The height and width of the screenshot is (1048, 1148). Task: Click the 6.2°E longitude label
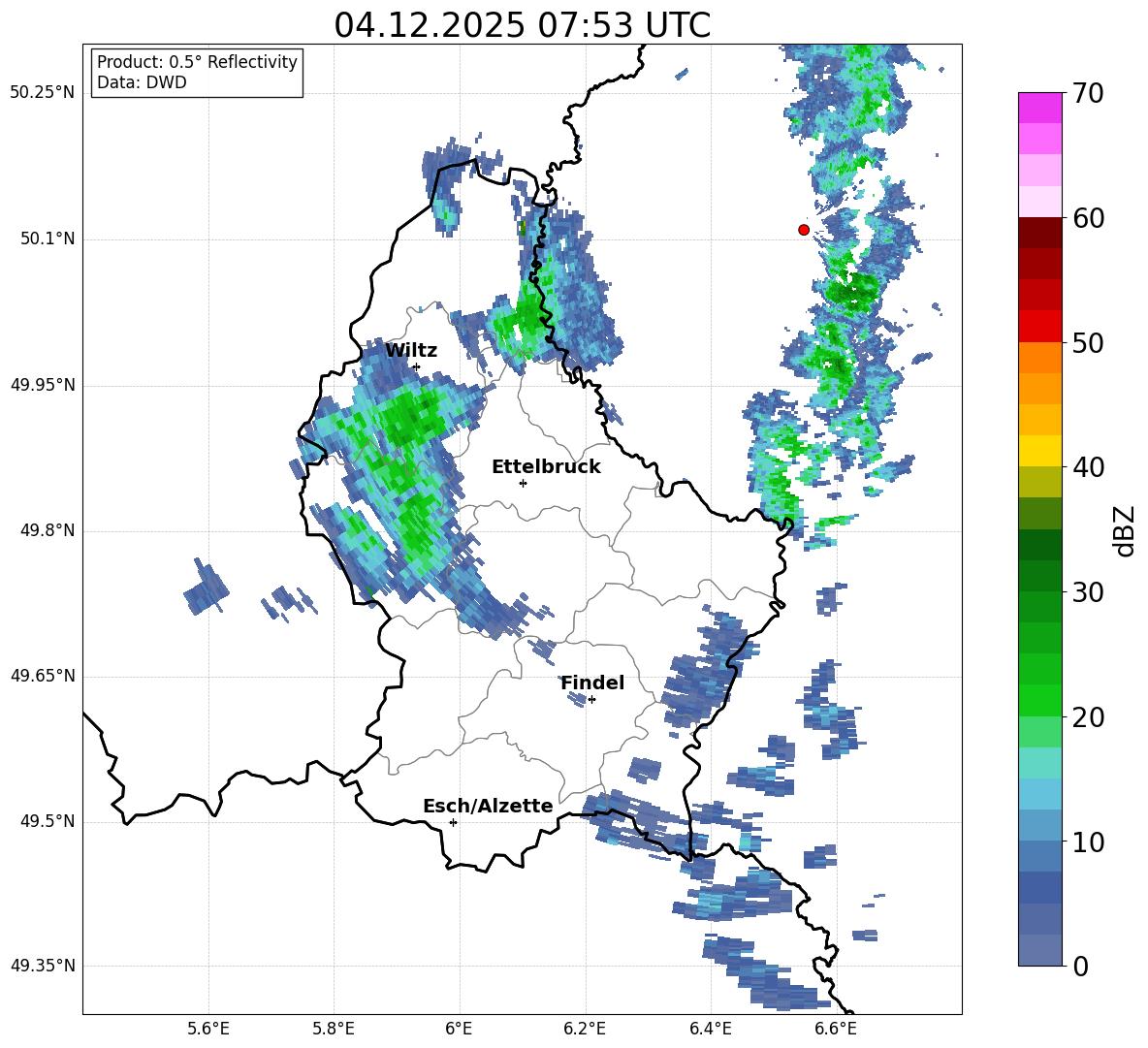585,1029
